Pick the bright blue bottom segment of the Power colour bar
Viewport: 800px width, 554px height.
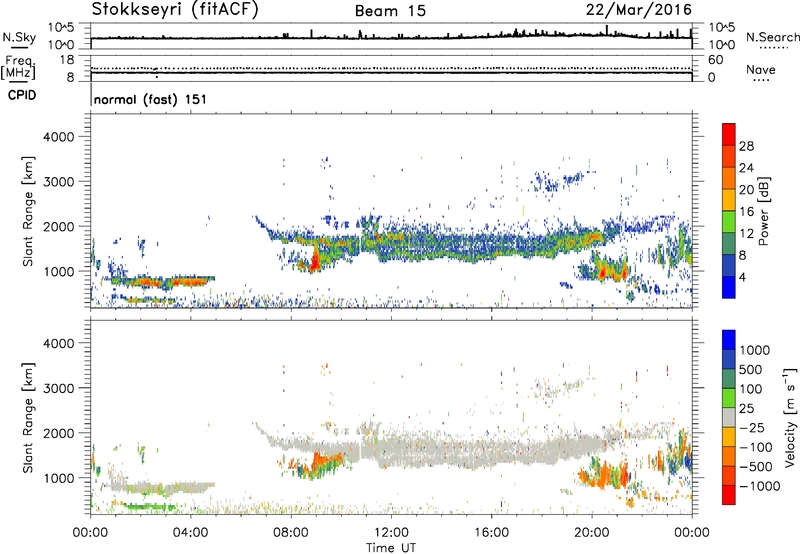point(729,287)
